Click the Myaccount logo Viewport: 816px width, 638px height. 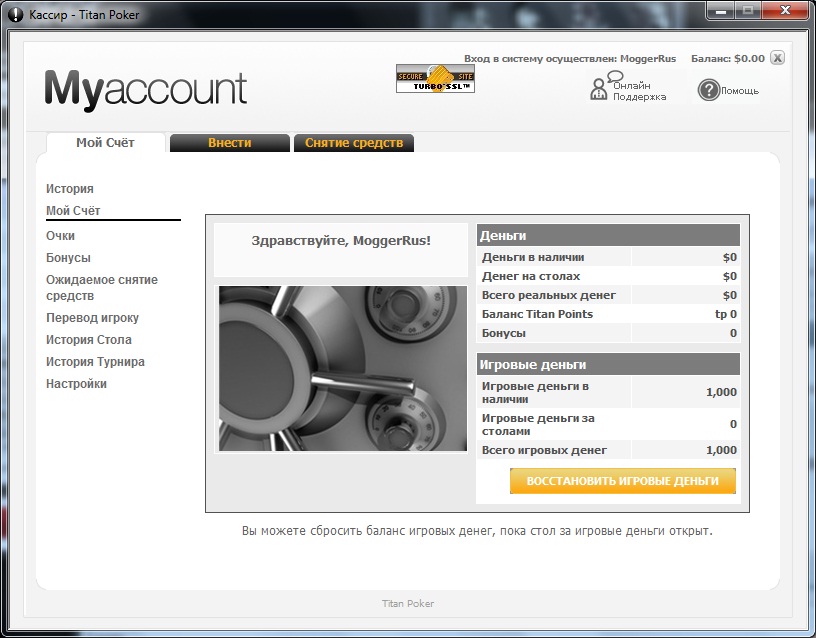[x=146, y=91]
